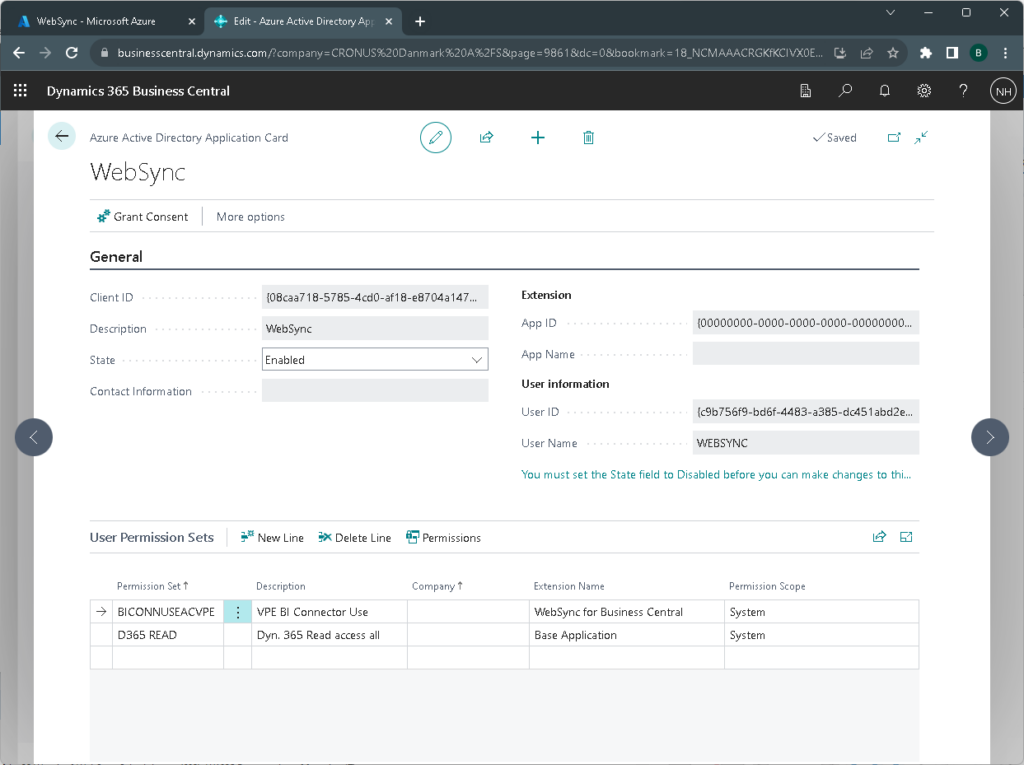Image resolution: width=1024 pixels, height=765 pixels.
Task: Select the D365 READ permission set cell
Action: 166,635
